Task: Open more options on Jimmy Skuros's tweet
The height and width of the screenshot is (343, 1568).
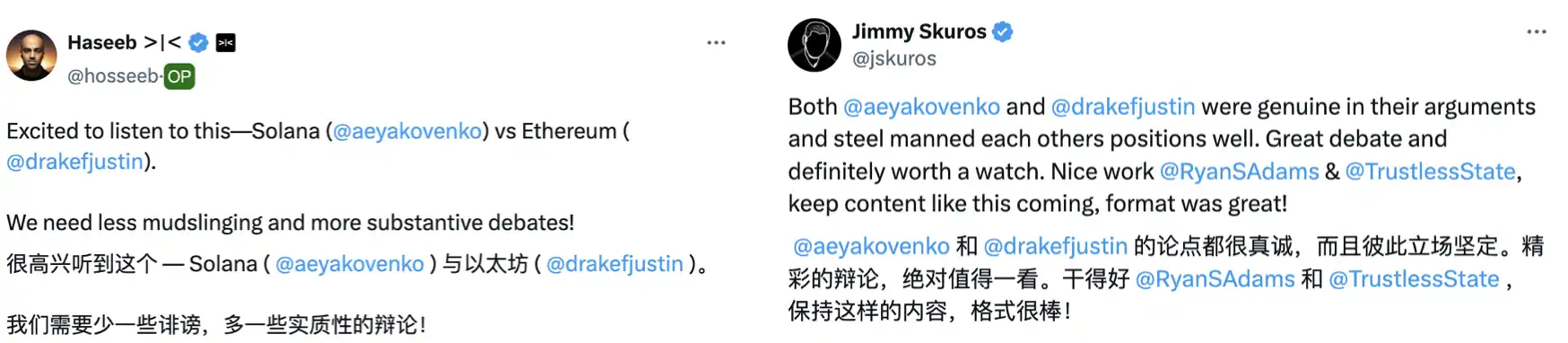Action: 1537,31
